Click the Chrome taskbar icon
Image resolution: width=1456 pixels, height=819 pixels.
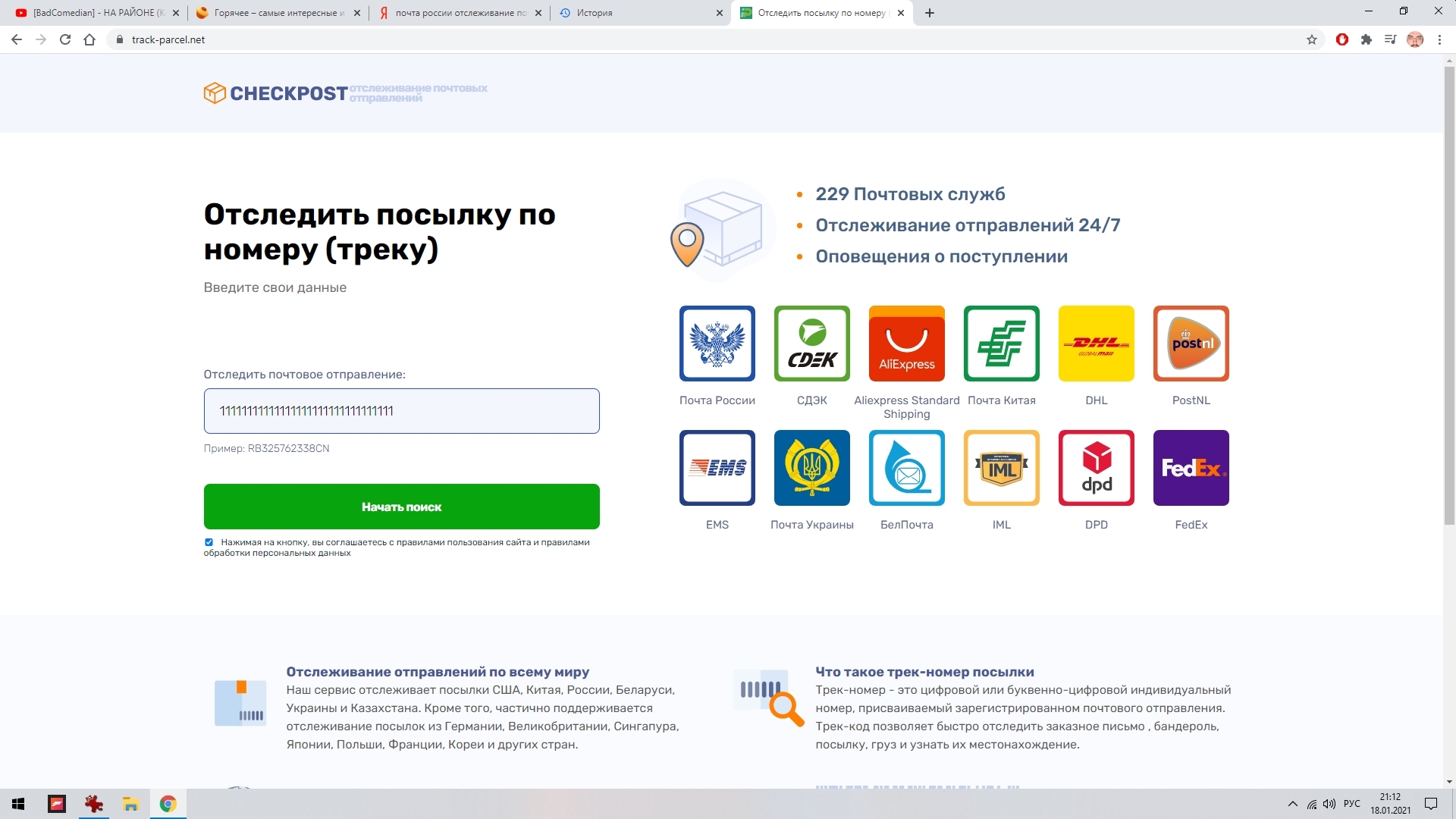pyautogui.click(x=168, y=804)
